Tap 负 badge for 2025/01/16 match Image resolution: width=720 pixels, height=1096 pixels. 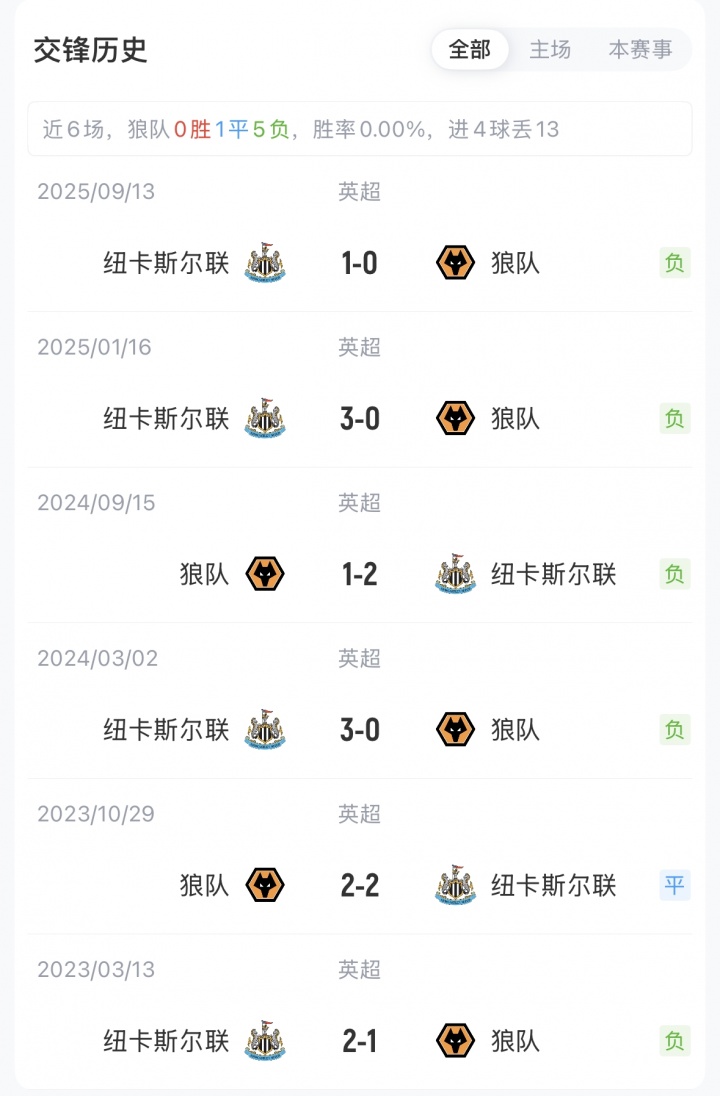[x=675, y=418]
